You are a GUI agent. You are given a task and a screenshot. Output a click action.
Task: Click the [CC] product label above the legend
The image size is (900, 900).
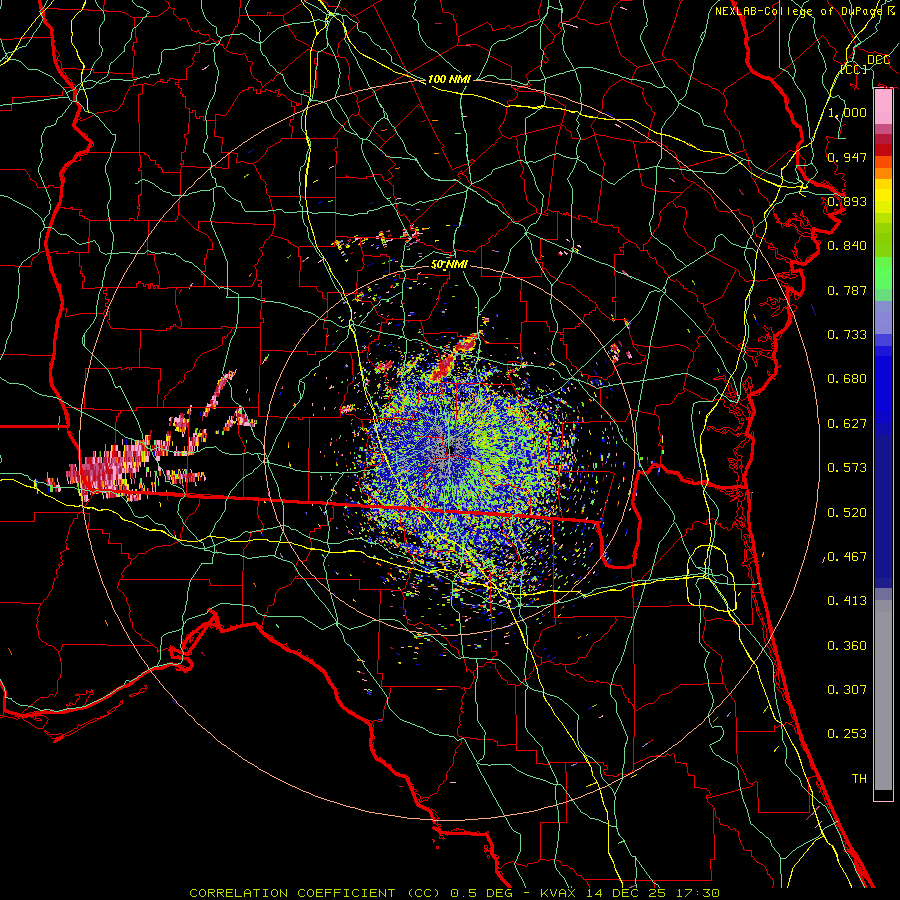854,69
